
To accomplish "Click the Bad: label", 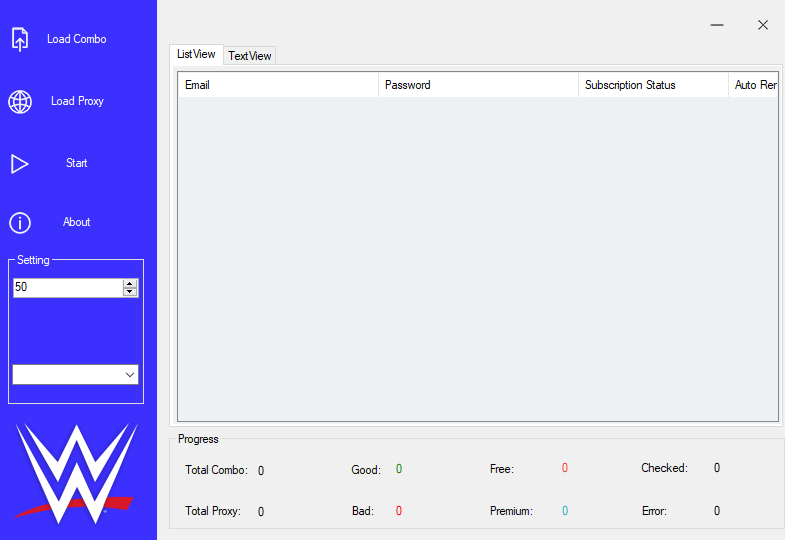I will tap(363, 511).
